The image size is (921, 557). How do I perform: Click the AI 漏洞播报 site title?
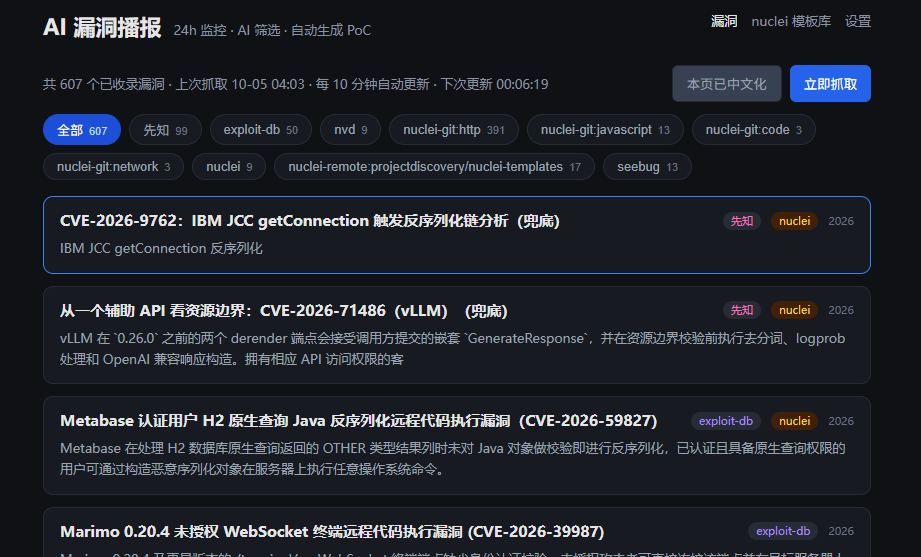click(x=102, y=28)
